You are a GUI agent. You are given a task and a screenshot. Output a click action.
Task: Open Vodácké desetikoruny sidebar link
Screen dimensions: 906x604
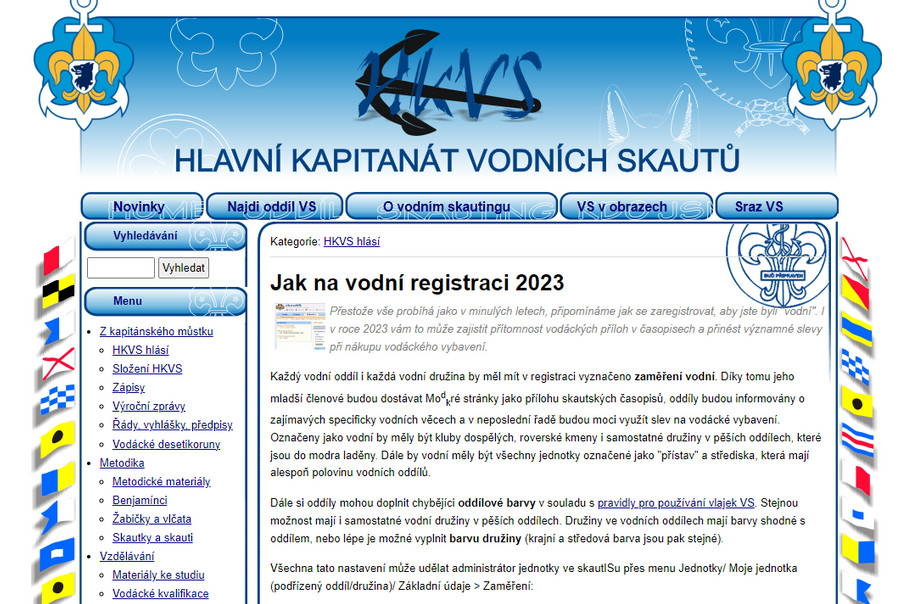[166, 444]
